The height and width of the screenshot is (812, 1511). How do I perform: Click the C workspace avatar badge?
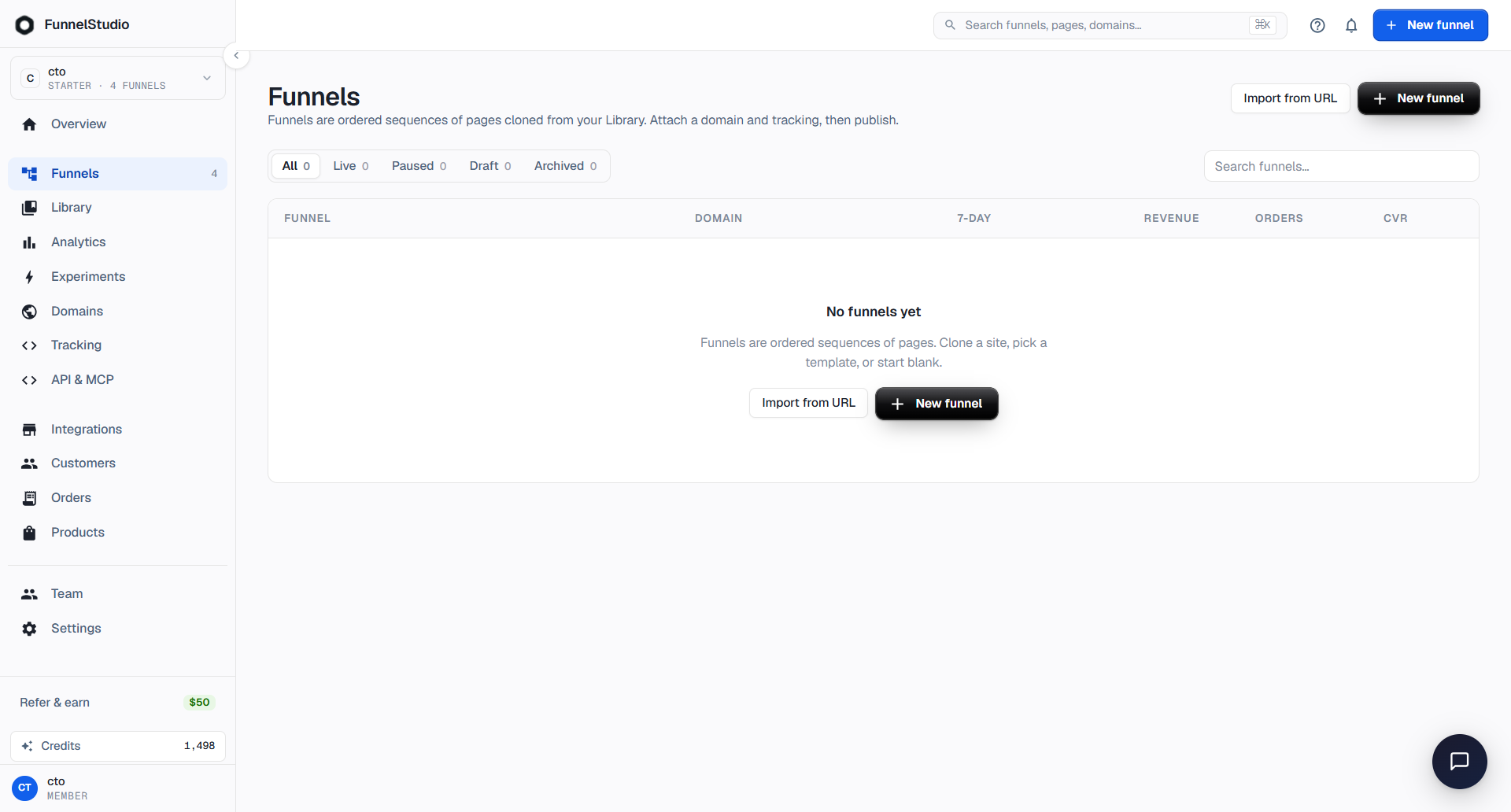30,78
